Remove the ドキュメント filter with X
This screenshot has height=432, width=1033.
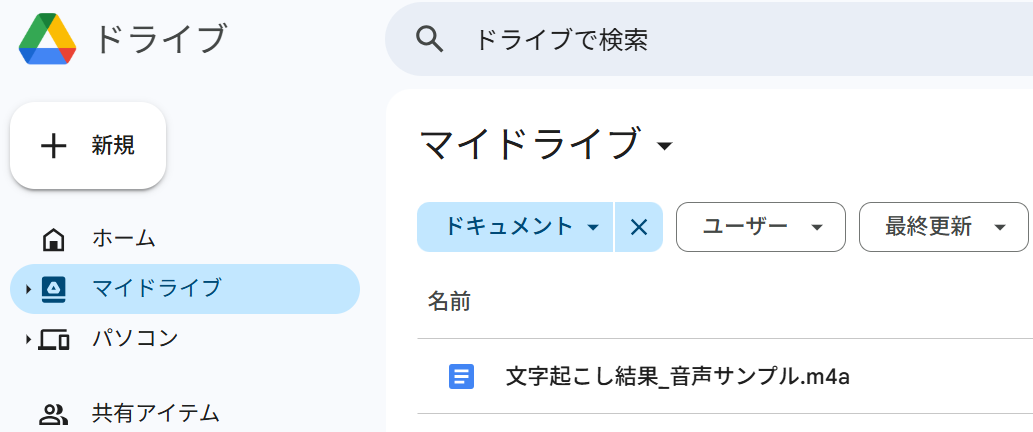639,227
